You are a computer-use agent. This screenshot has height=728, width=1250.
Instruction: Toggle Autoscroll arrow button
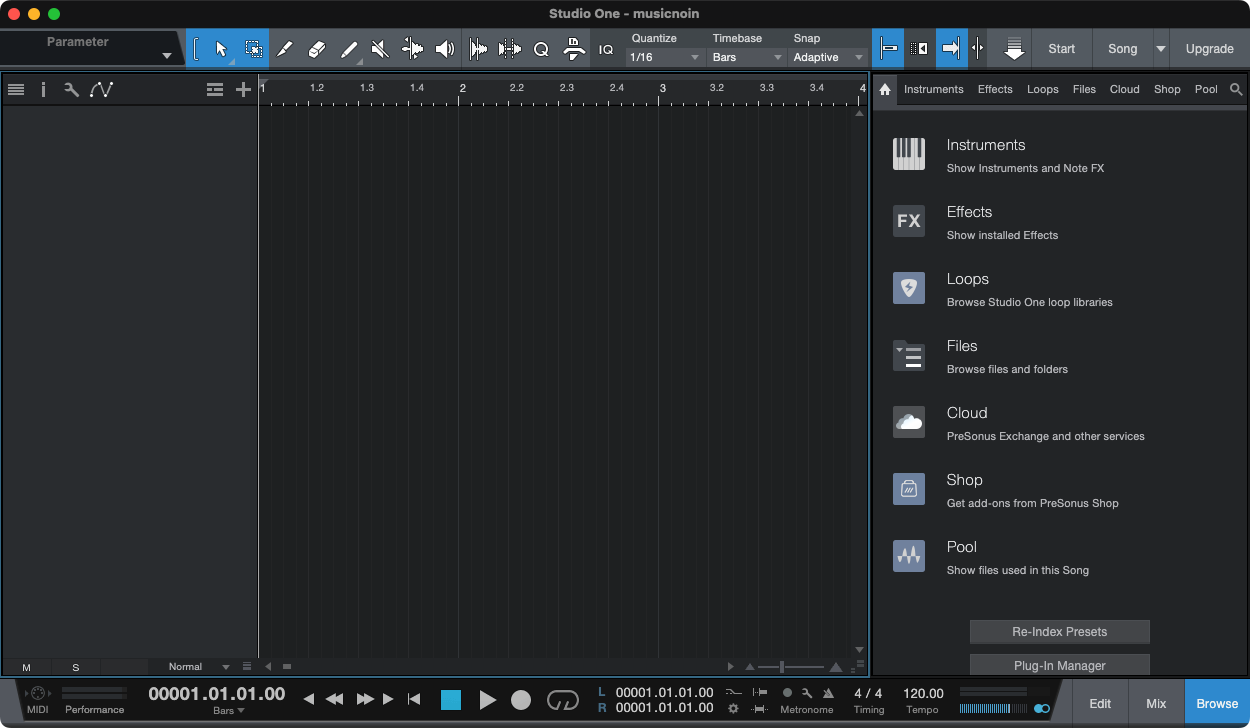point(950,48)
